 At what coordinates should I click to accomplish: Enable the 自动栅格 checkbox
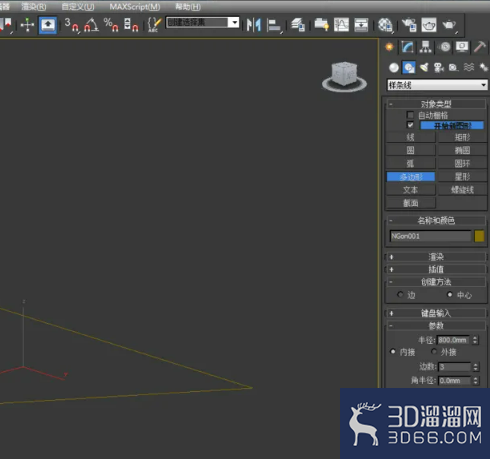pos(410,115)
